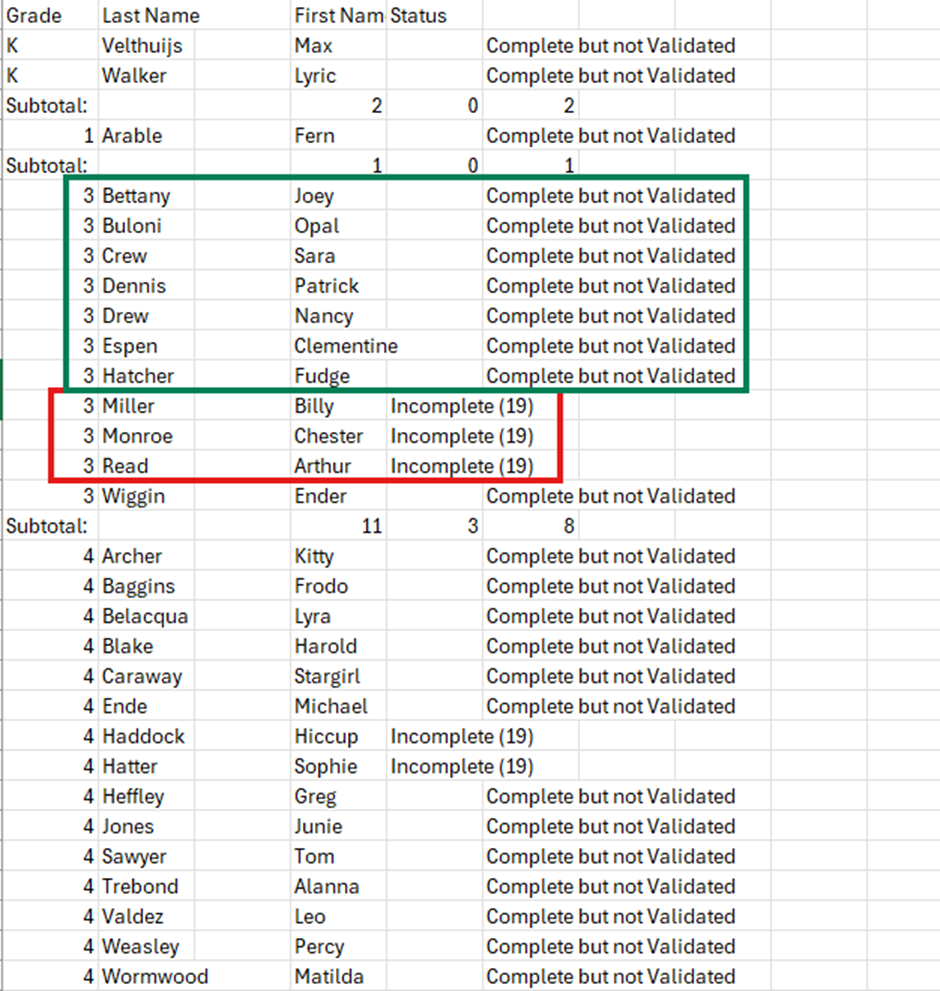
Task: Select Ender's Complete but not Validated status
Action: (x=611, y=496)
